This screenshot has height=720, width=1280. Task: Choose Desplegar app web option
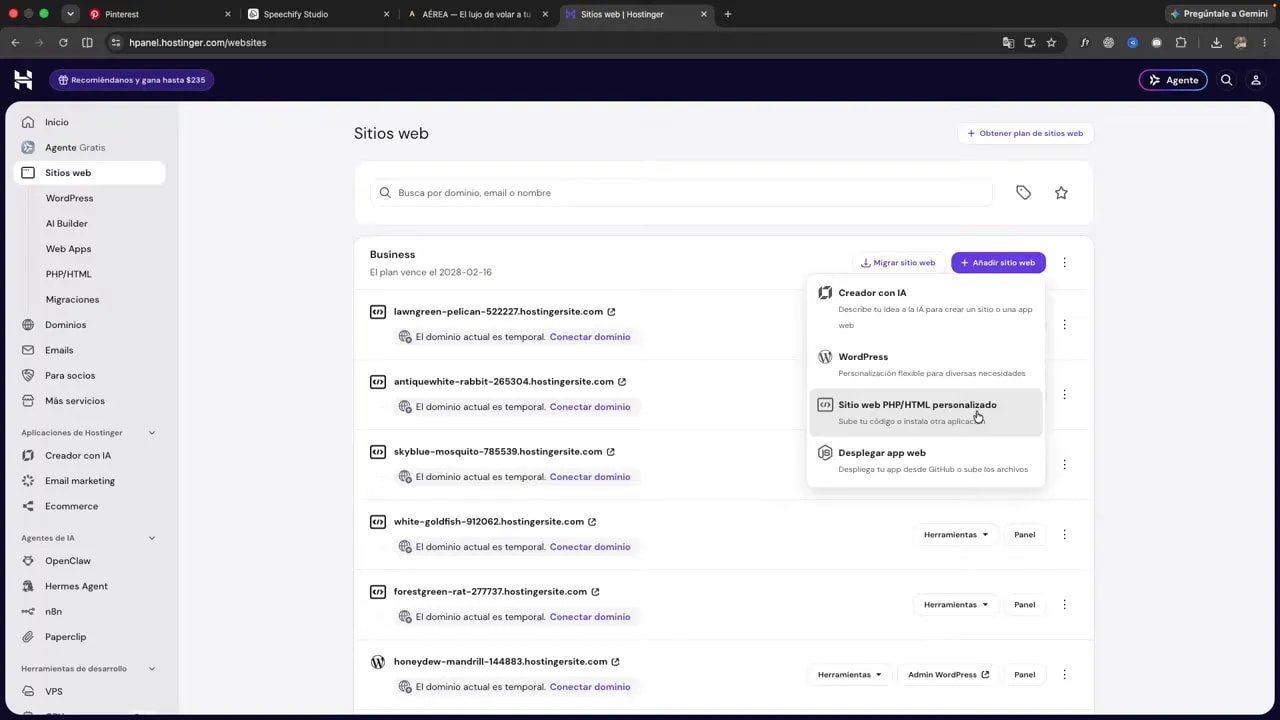click(x=925, y=460)
